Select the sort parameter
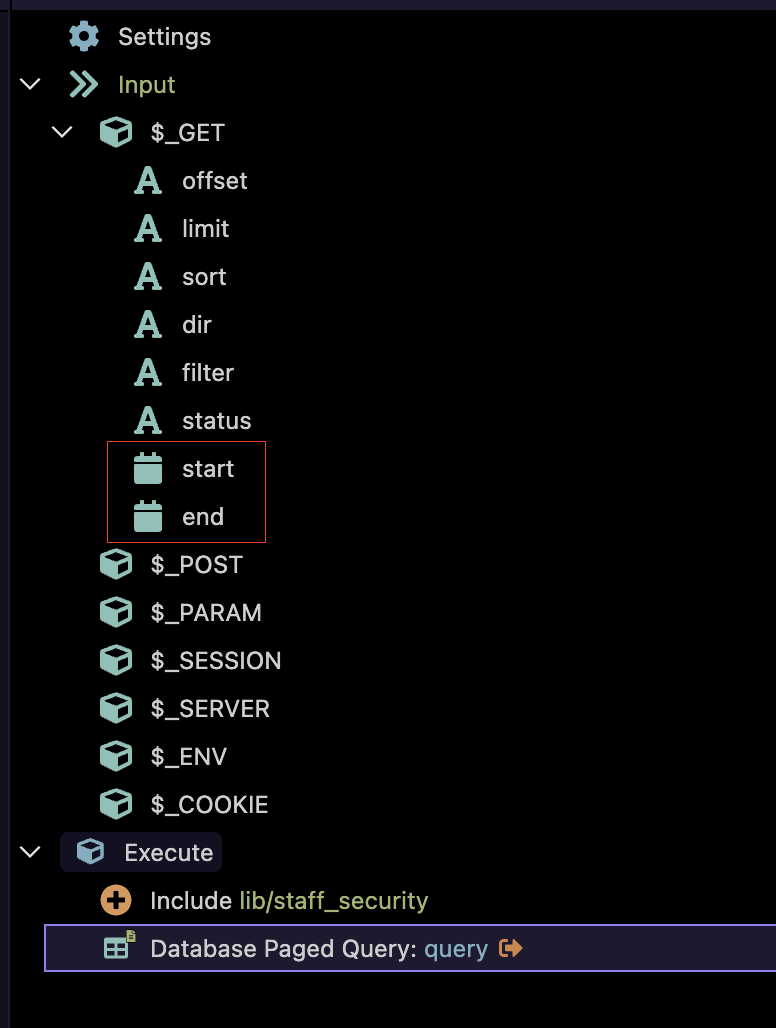 [204, 277]
